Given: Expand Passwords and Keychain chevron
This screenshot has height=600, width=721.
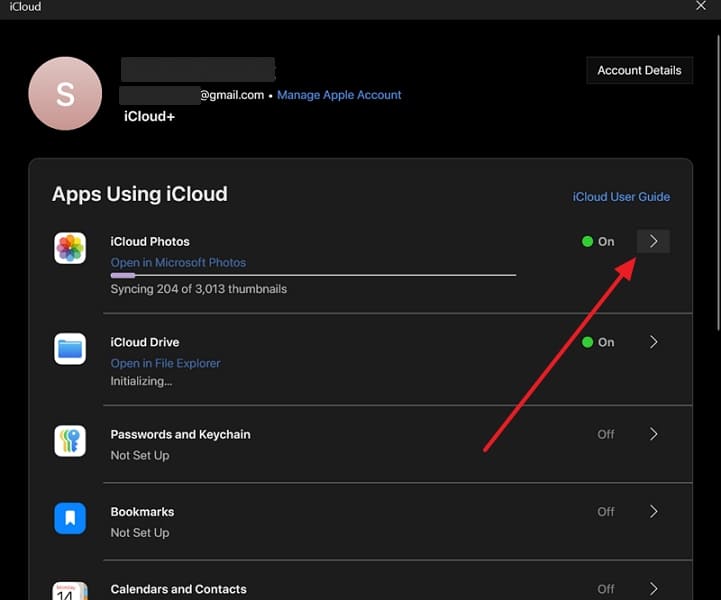Looking at the screenshot, I should click(x=653, y=434).
